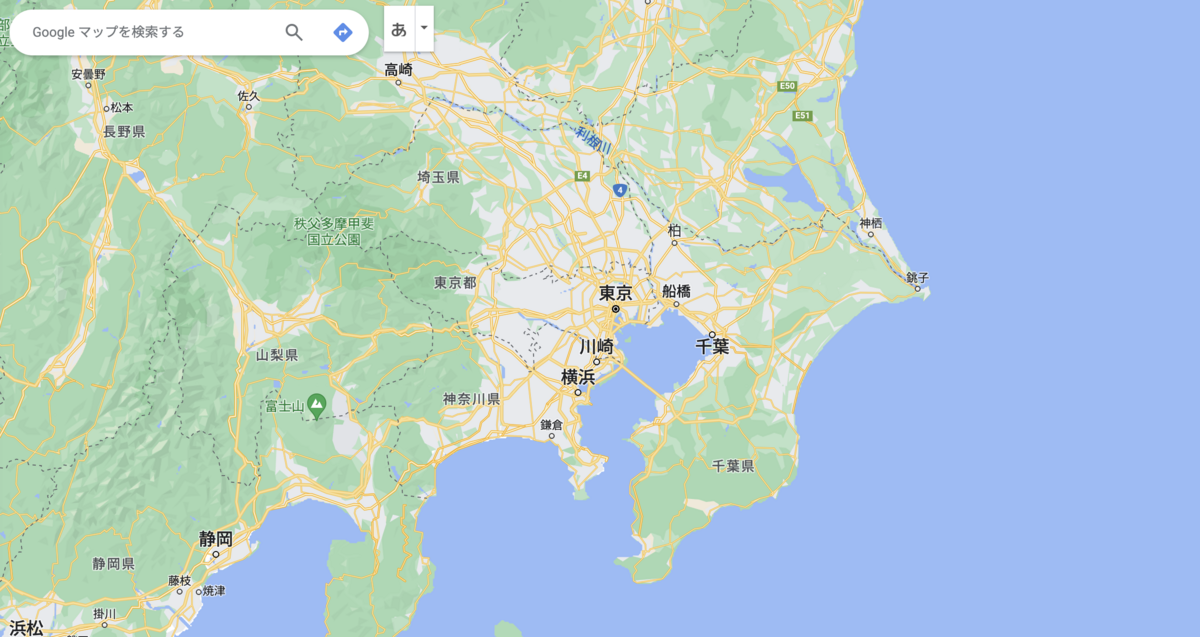1200x637 pixels.
Task: Click the 横浜 city label
Action: [578, 377]
